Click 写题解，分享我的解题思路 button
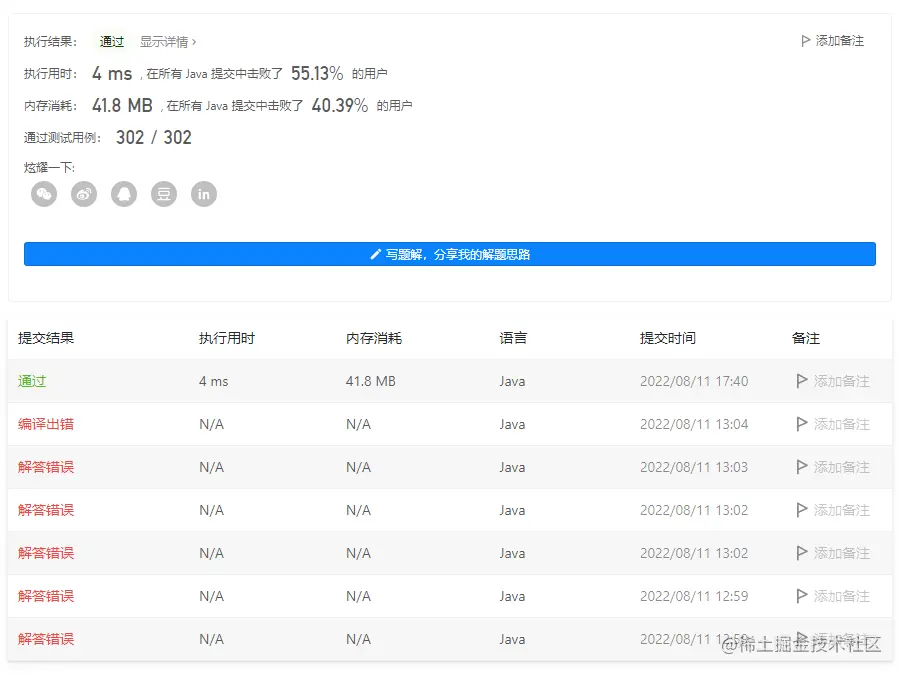Viewport: 902px width, 675px height. coord(450,254)
